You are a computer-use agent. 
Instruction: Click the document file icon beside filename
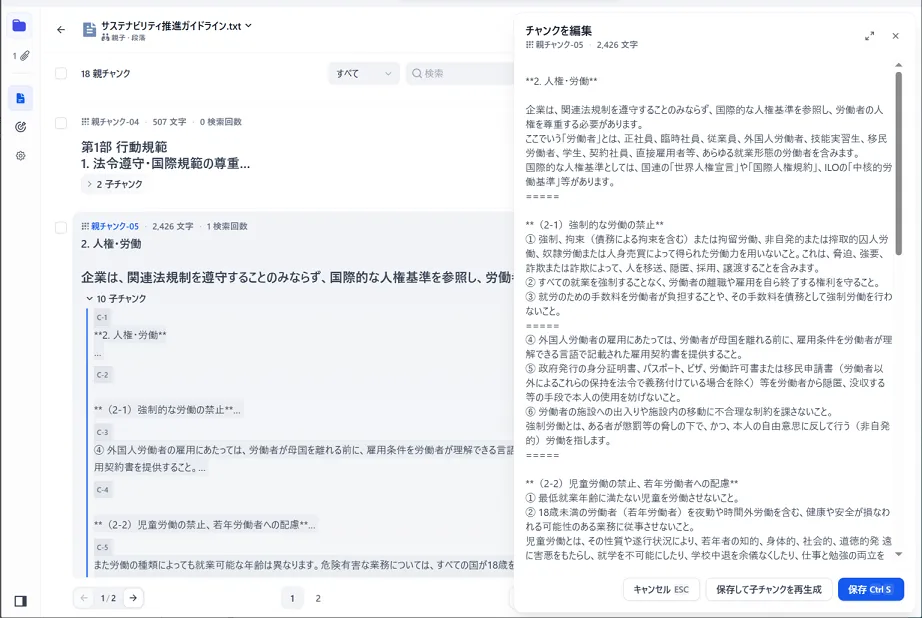click(89, 29)
